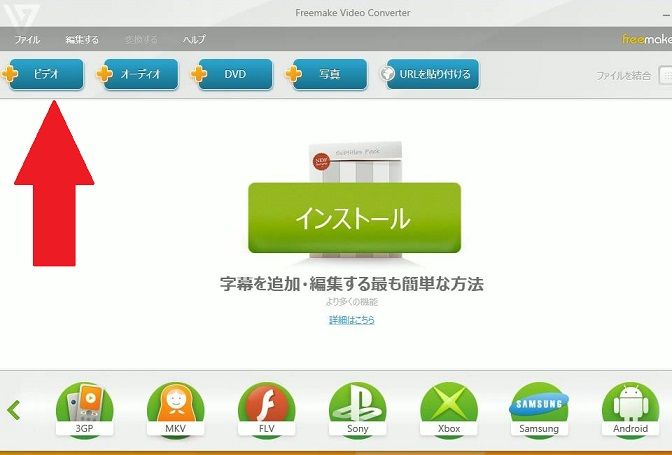
Task: Click the green left arrow in format bar
Action: point(14,410)
